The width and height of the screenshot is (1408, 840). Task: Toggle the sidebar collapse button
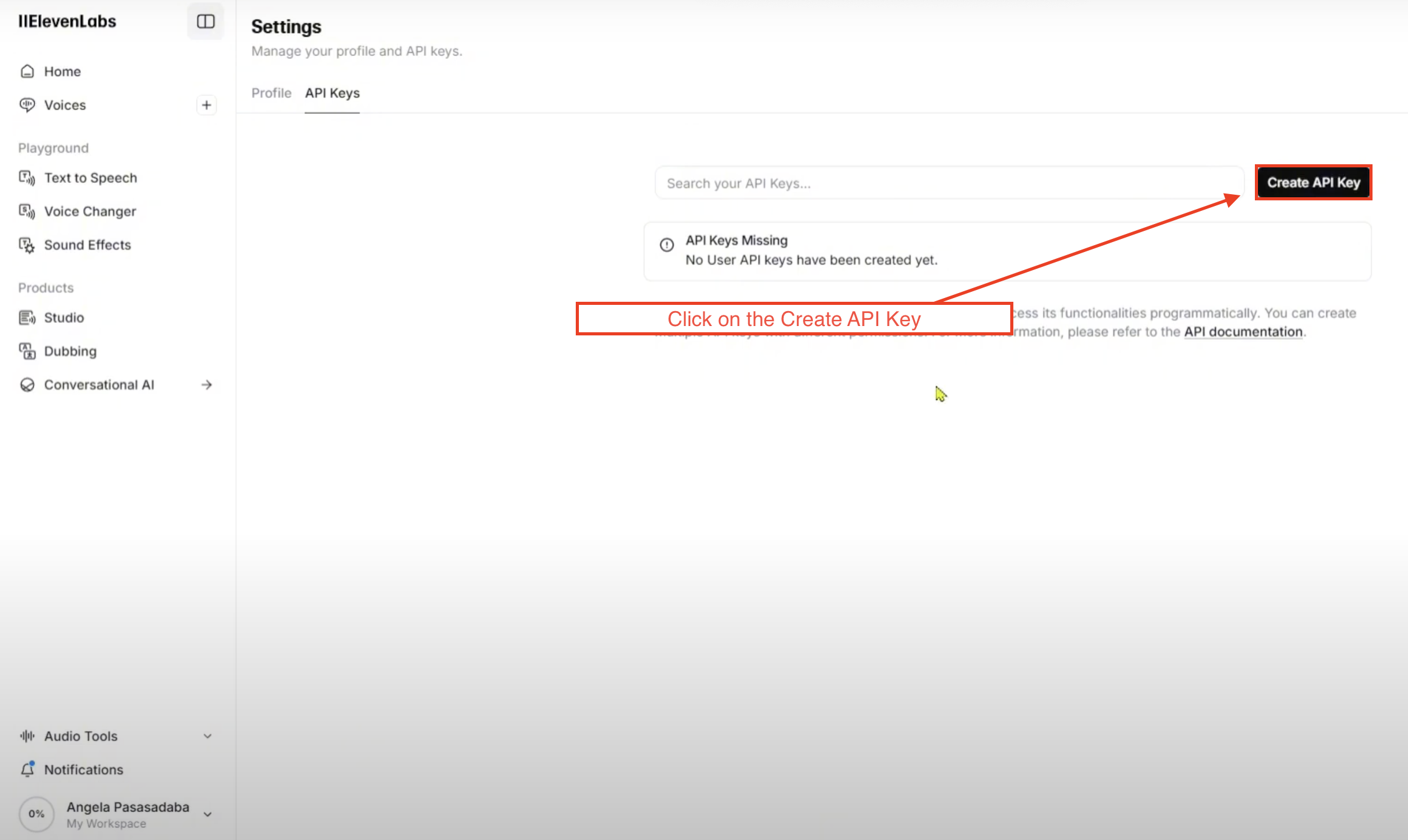(x=206, y=22)
